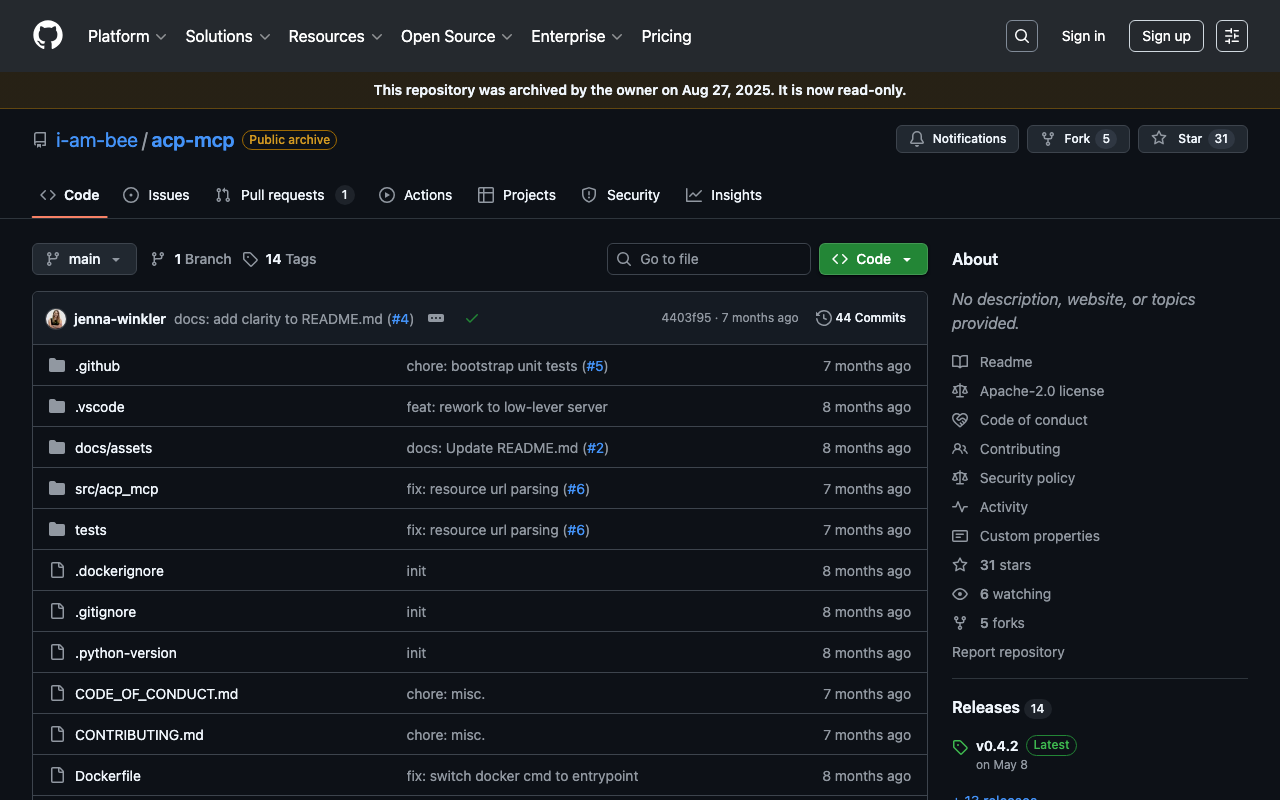Open the Apache-2.0 license link

tap(1041, 391)
